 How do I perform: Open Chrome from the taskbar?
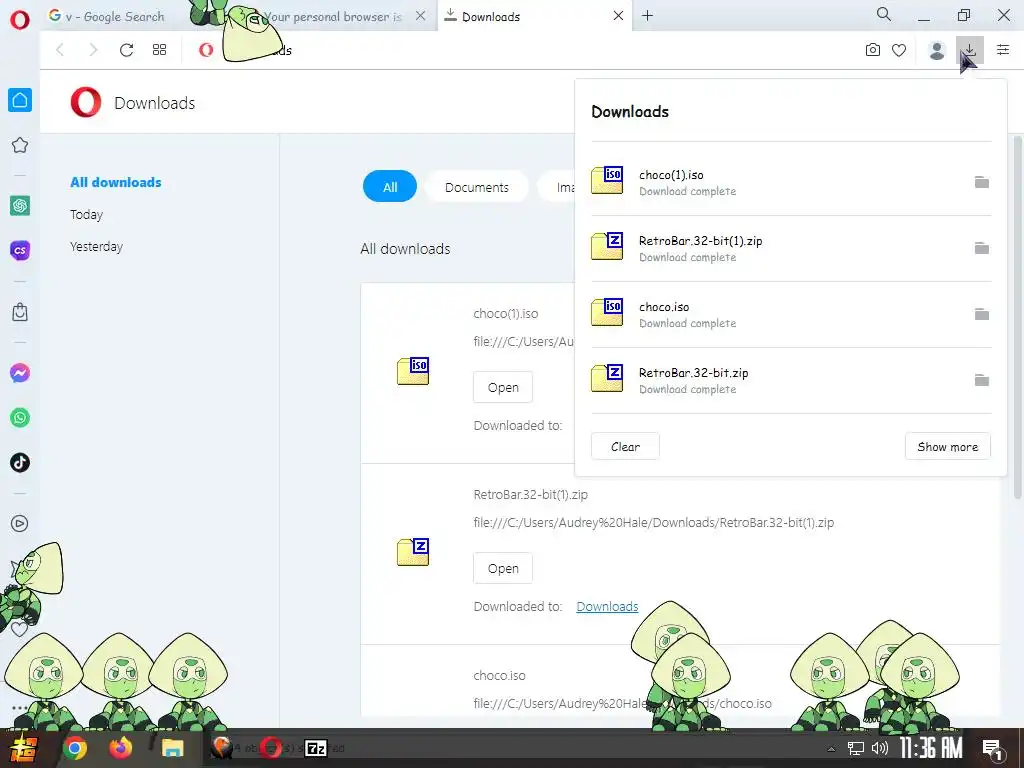point(74,748)
